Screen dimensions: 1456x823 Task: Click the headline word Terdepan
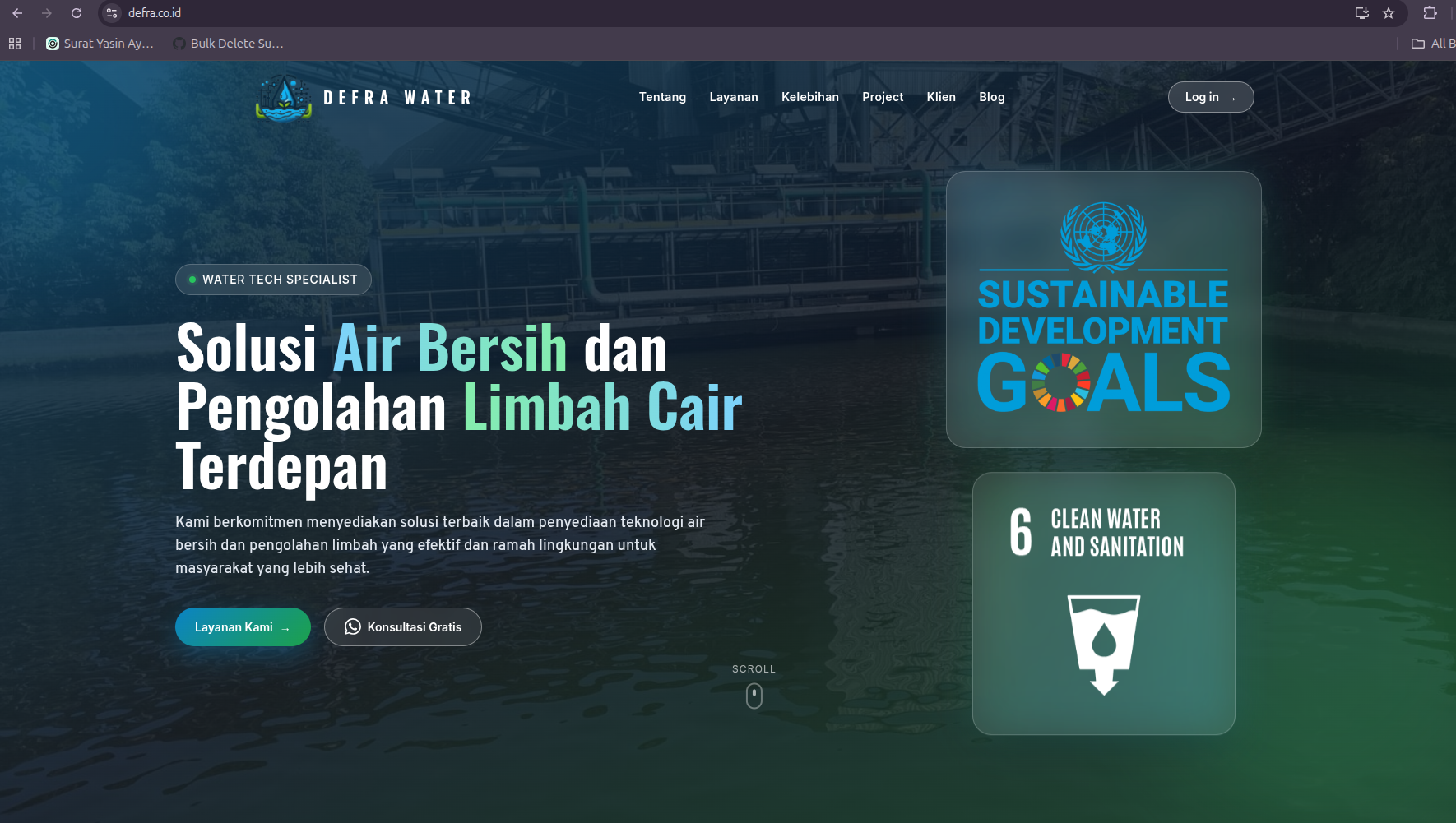coord(281,467)
